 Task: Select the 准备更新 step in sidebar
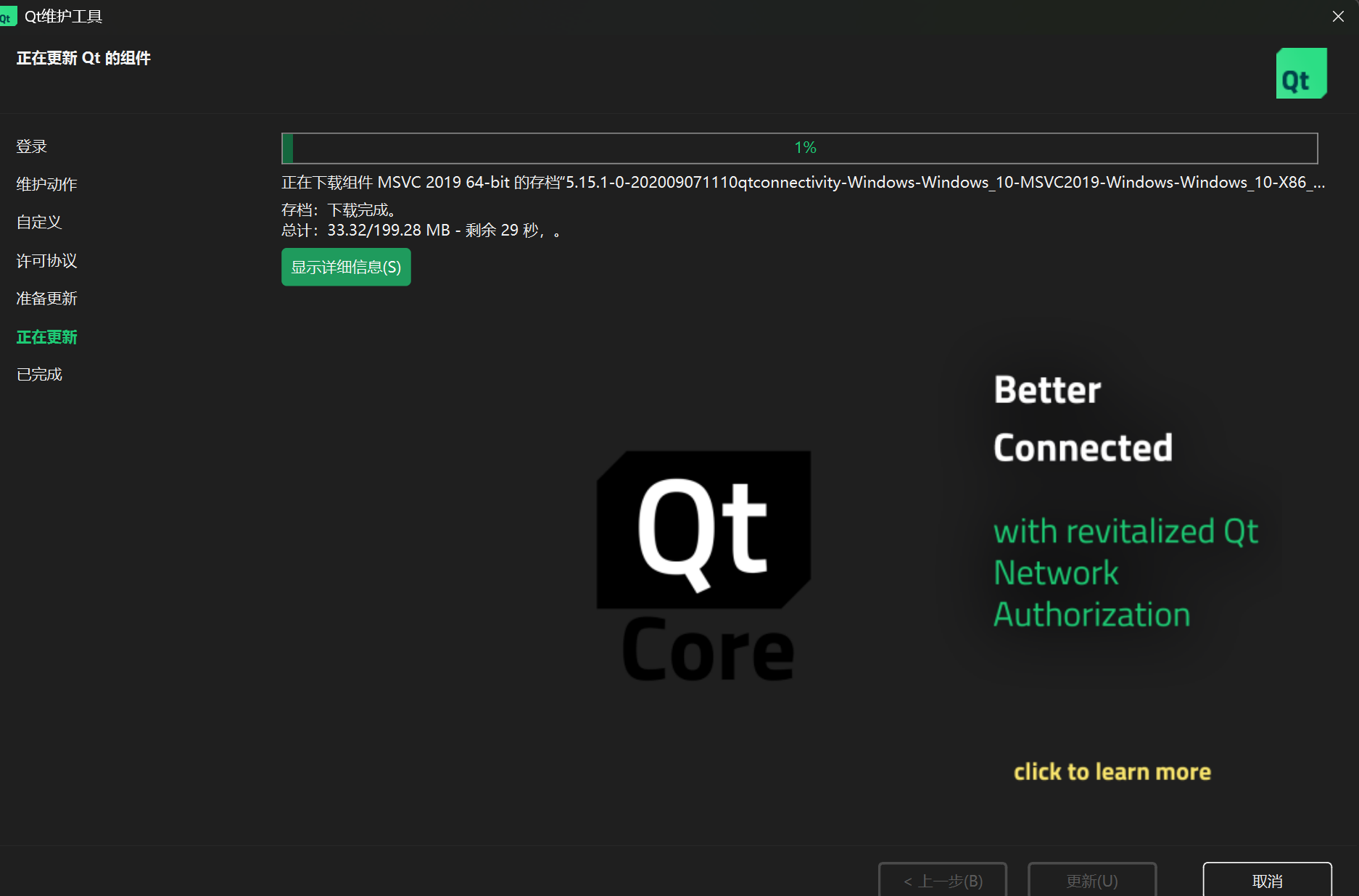point(47,299)
